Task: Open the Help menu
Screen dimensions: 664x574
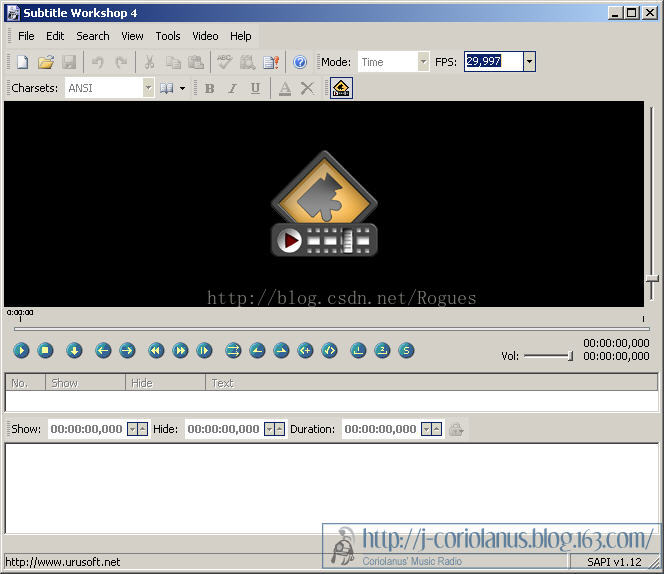Action: pos(241,36)
